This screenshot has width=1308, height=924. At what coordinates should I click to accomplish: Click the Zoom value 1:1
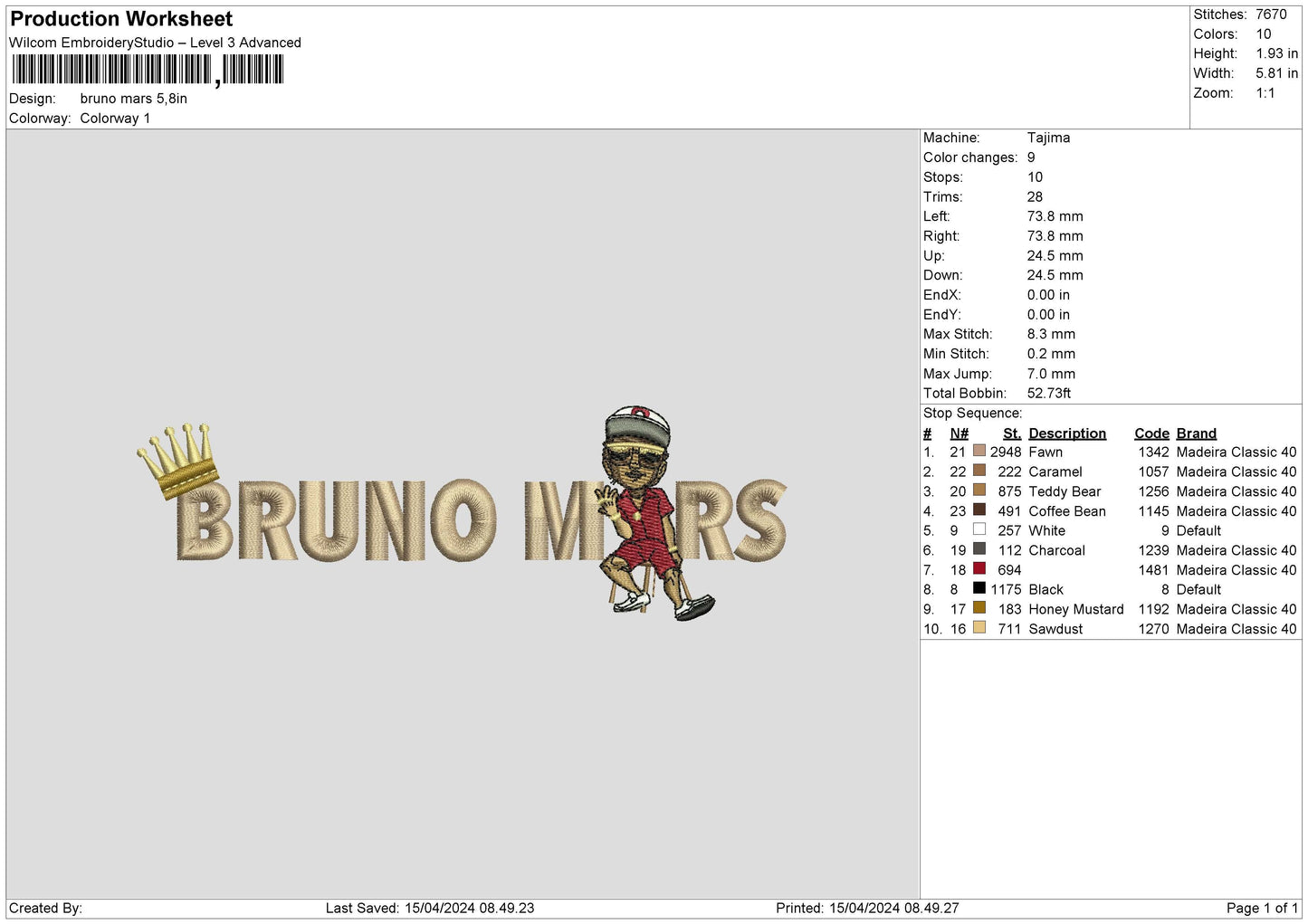[1265, 93]
